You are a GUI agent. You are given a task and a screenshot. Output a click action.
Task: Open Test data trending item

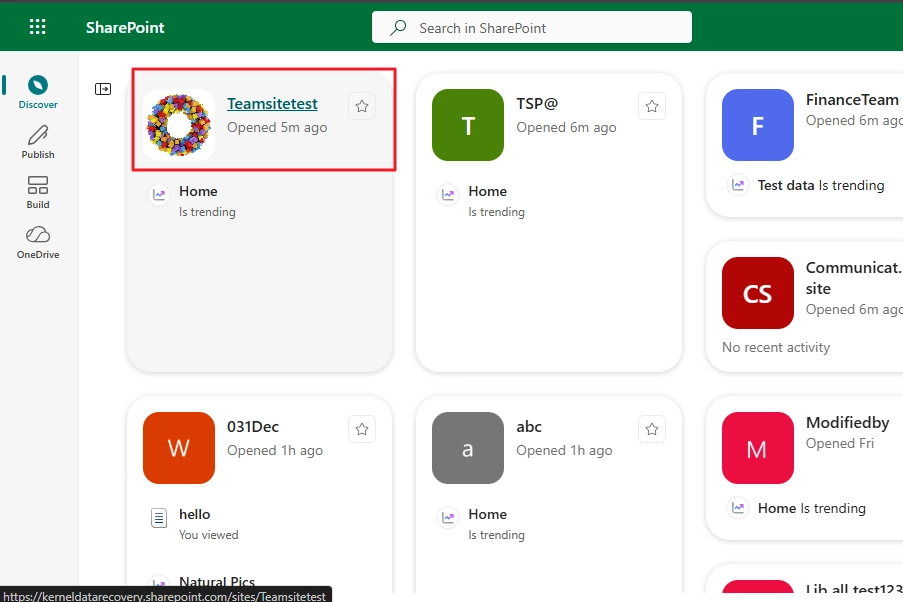(821, 185)
